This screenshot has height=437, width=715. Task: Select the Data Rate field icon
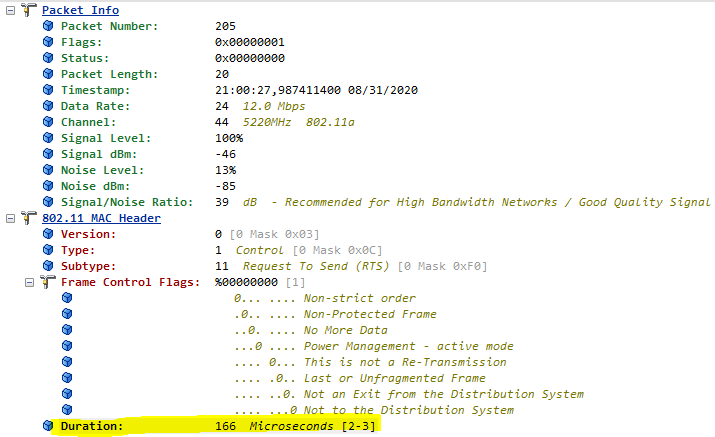[x=48, y=106]
